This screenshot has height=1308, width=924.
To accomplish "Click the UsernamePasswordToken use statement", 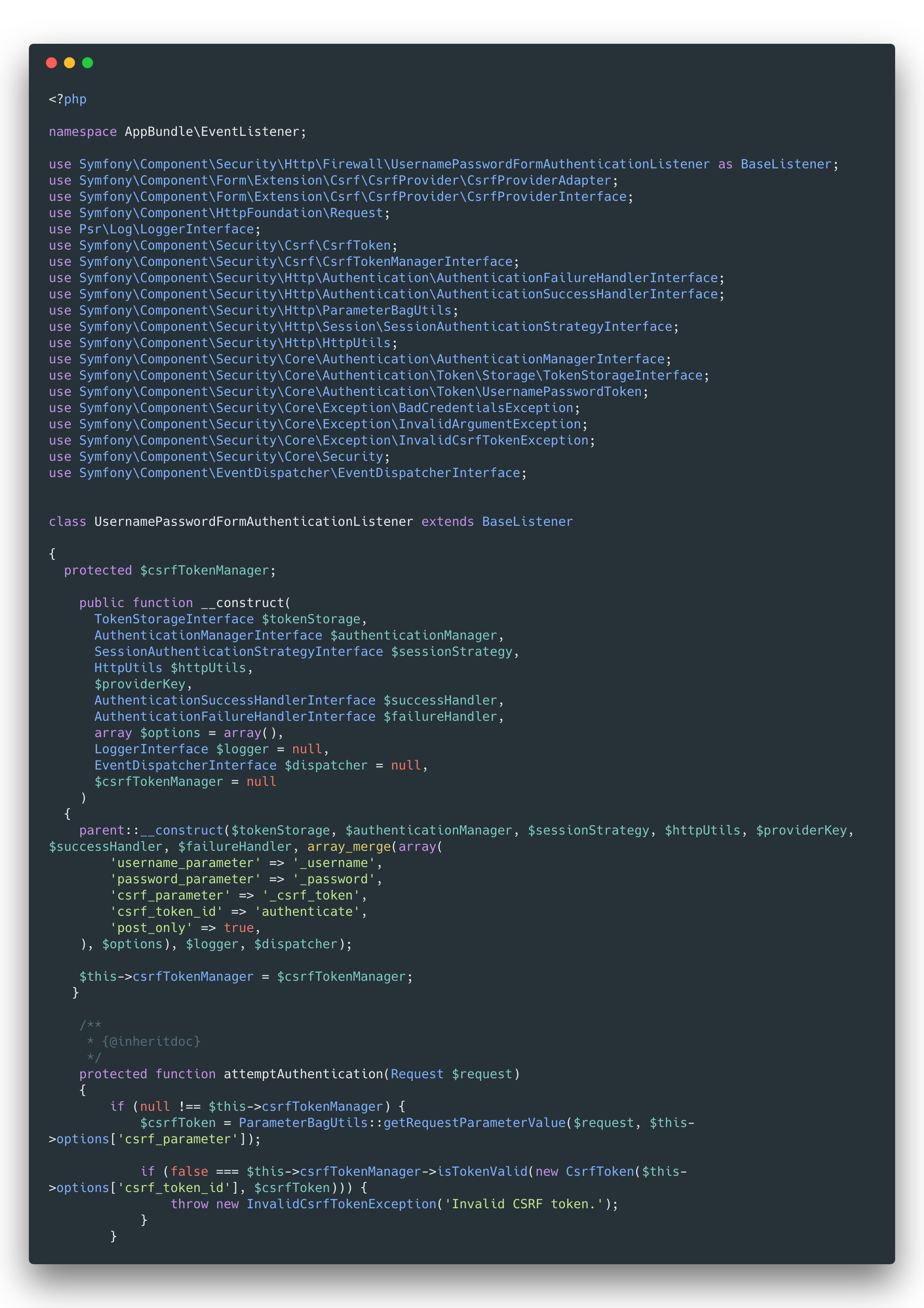I will pyautogui.click(x=348, y=392).
